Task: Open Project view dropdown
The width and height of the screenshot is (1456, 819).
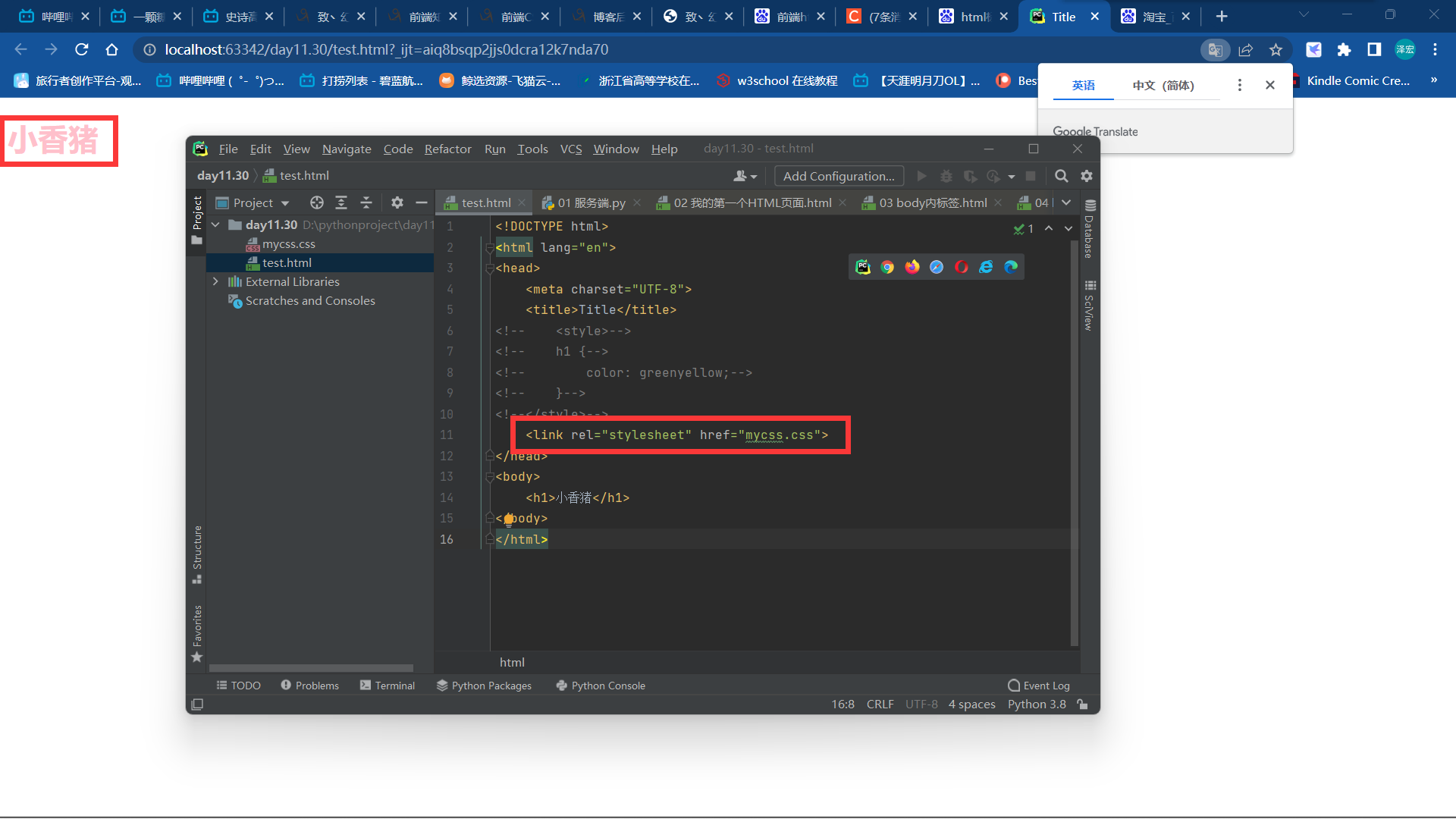Action: 253,202
